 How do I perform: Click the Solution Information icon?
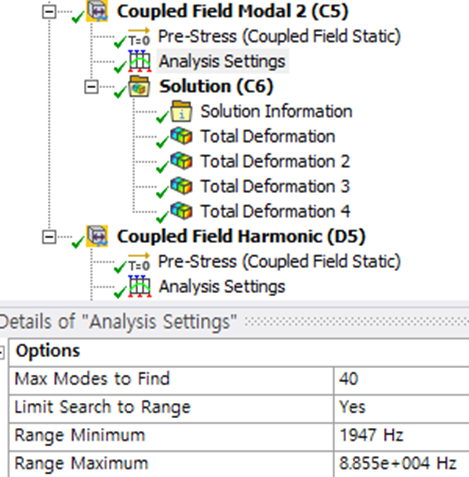click(x=181, y=111)
